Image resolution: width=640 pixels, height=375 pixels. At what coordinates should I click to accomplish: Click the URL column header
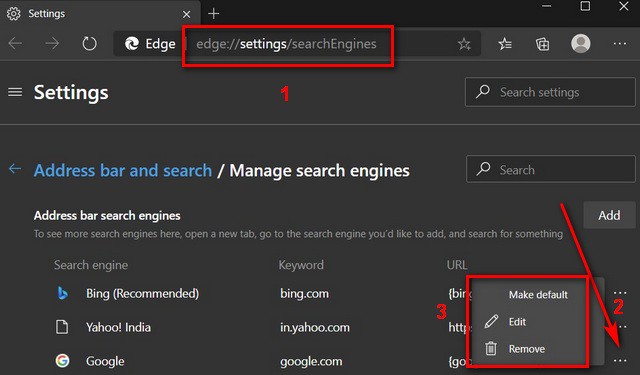[457, 265]
